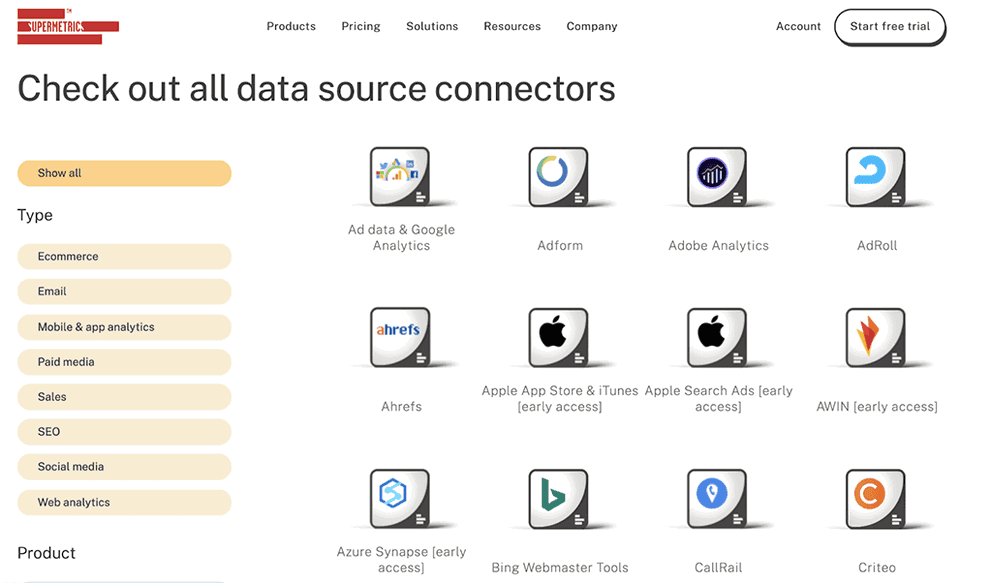This screenshot has height=583, width=992.
Task: Click the CallRail connector icon
Action: point(718,498)
